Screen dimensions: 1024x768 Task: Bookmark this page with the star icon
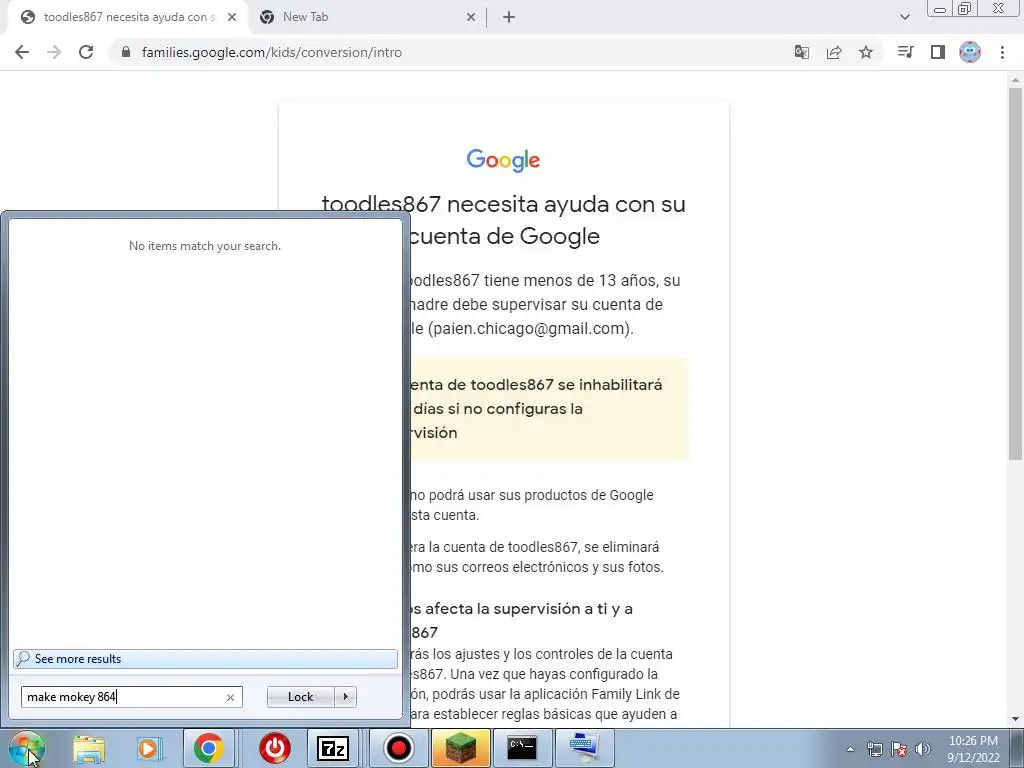click(x=866, y=52)
